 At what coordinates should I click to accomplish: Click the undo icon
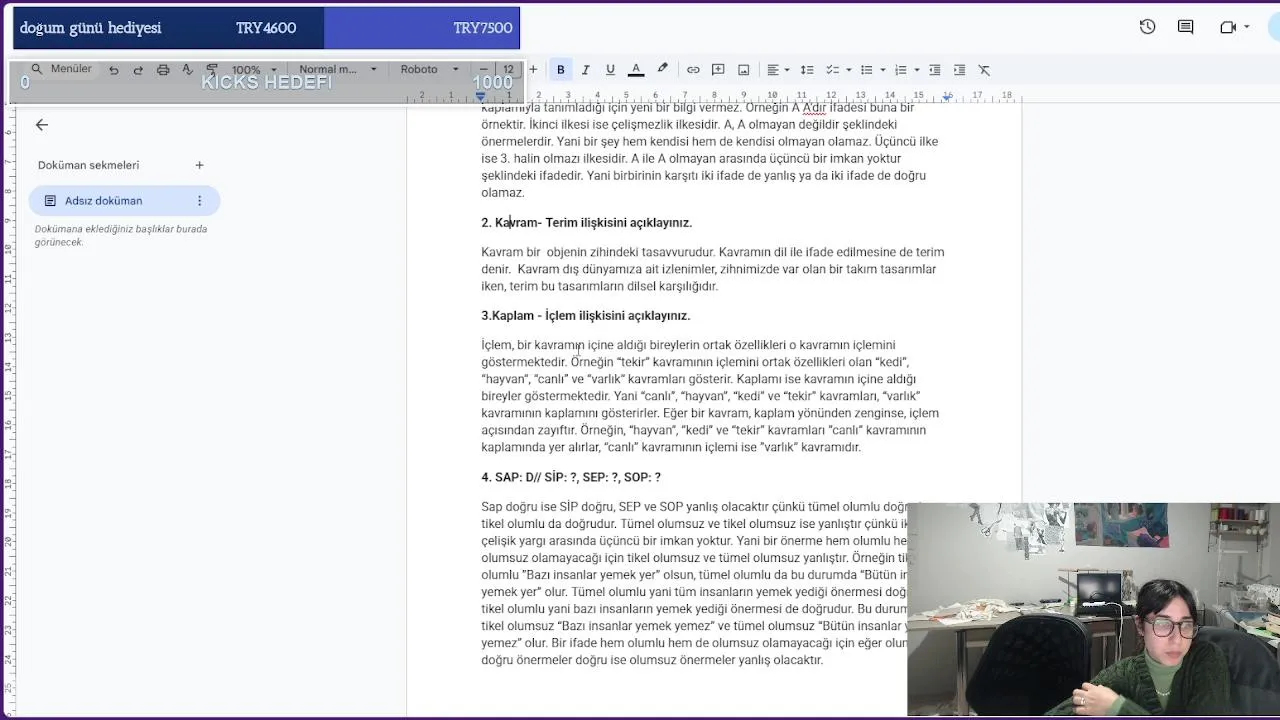[x=113, y=69]
